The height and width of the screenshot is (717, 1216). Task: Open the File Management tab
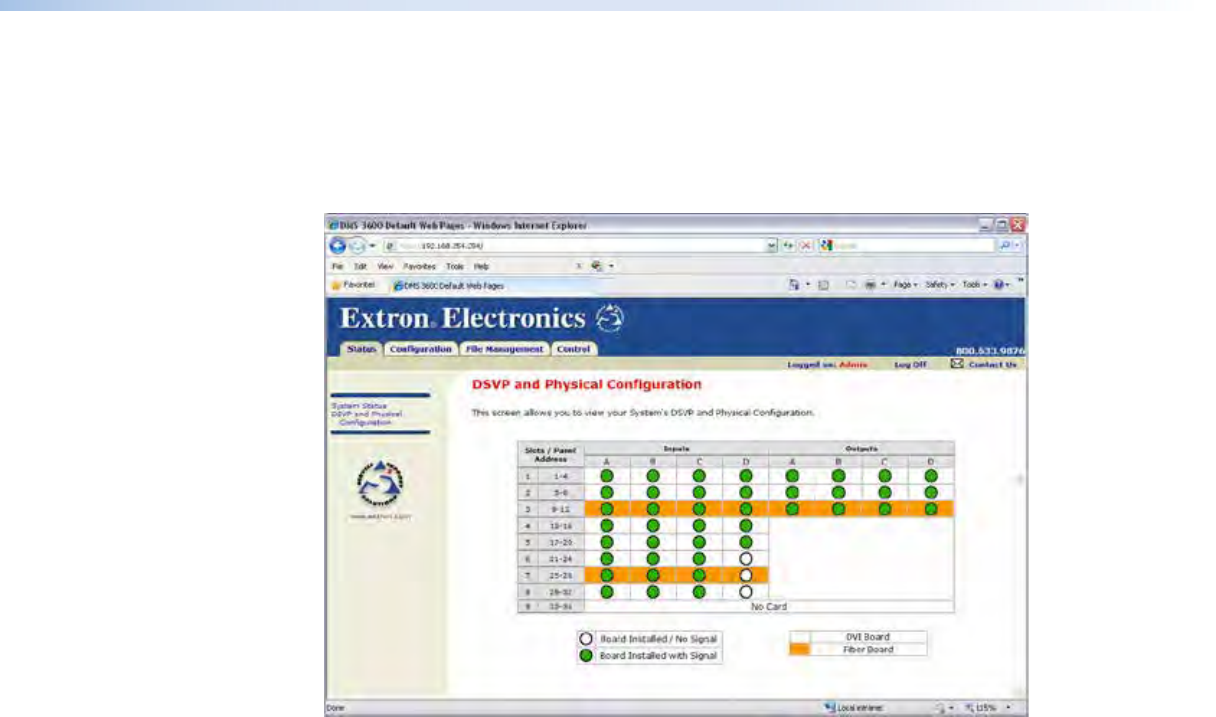tap(505, 349)
